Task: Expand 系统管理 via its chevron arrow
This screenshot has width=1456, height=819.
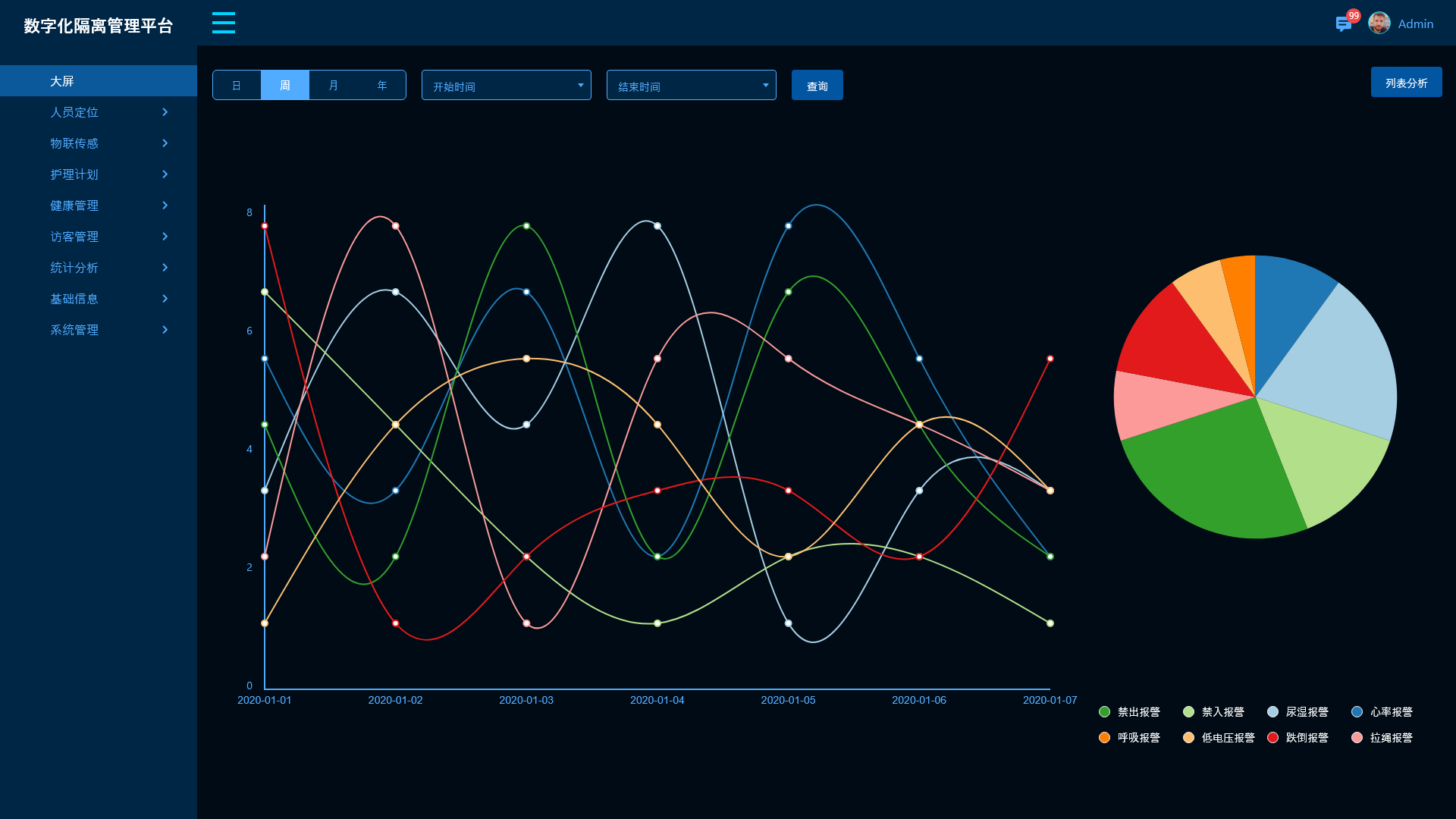Action: click(x=165, y=330)
